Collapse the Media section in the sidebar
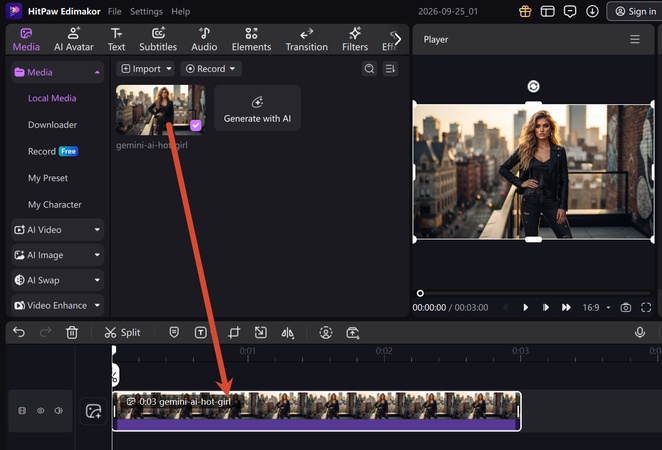This screenshot has width=662, height=450. 57,72
